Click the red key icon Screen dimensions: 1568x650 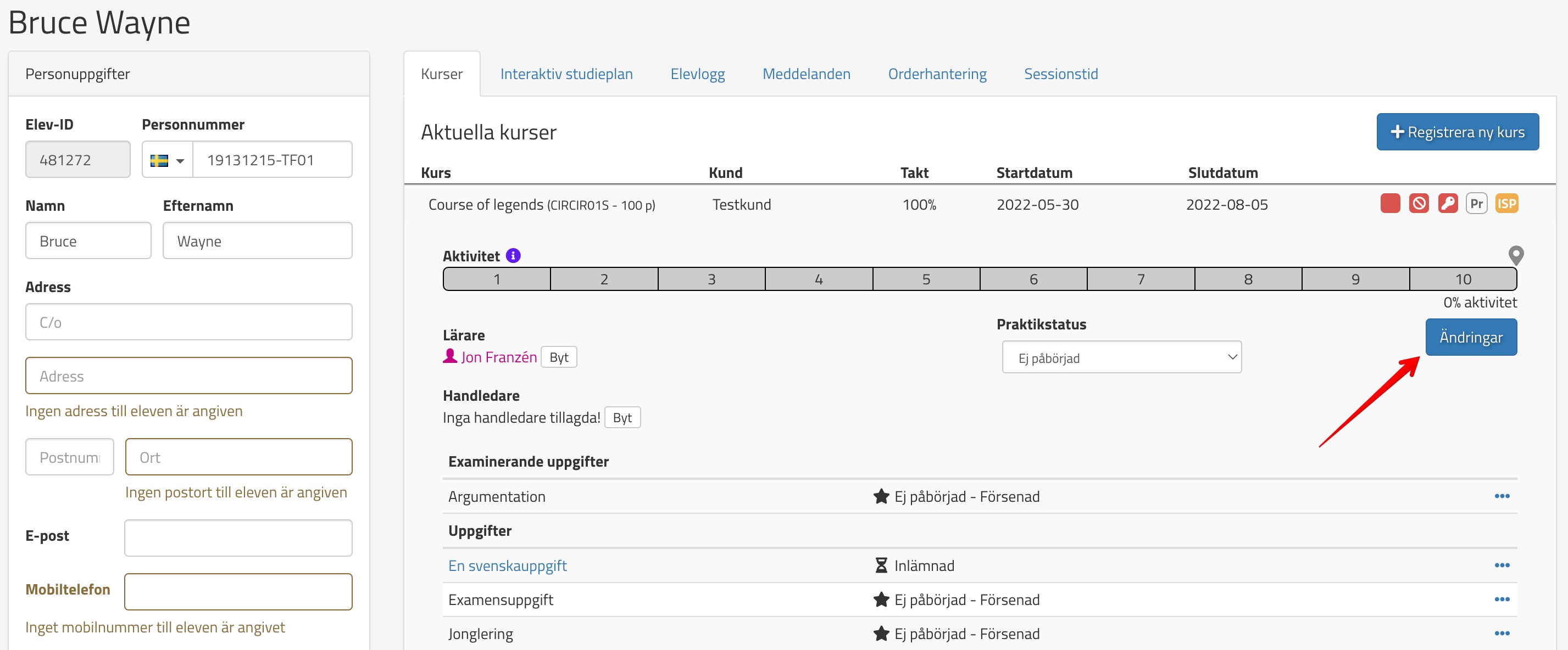[x=1448, y=204]
